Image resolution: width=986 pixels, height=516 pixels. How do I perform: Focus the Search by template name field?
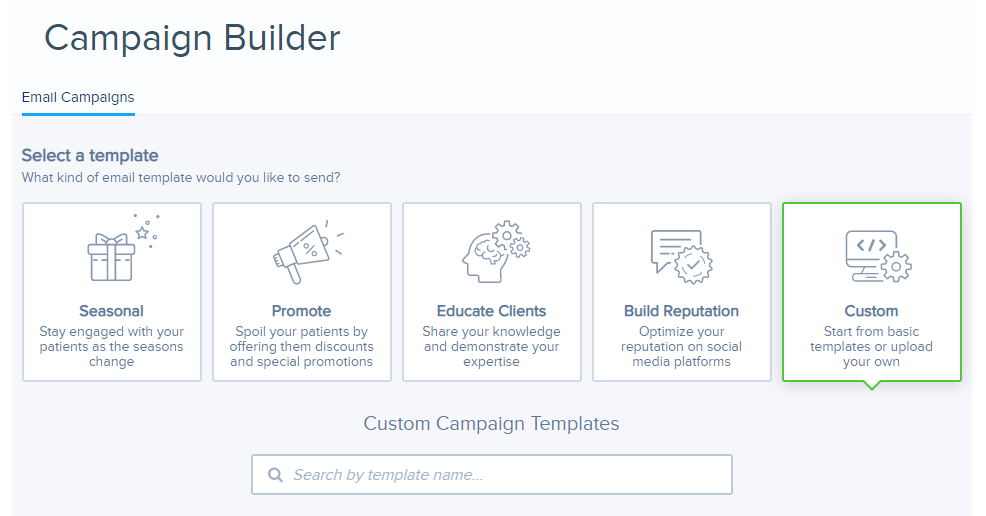point(492,475)
